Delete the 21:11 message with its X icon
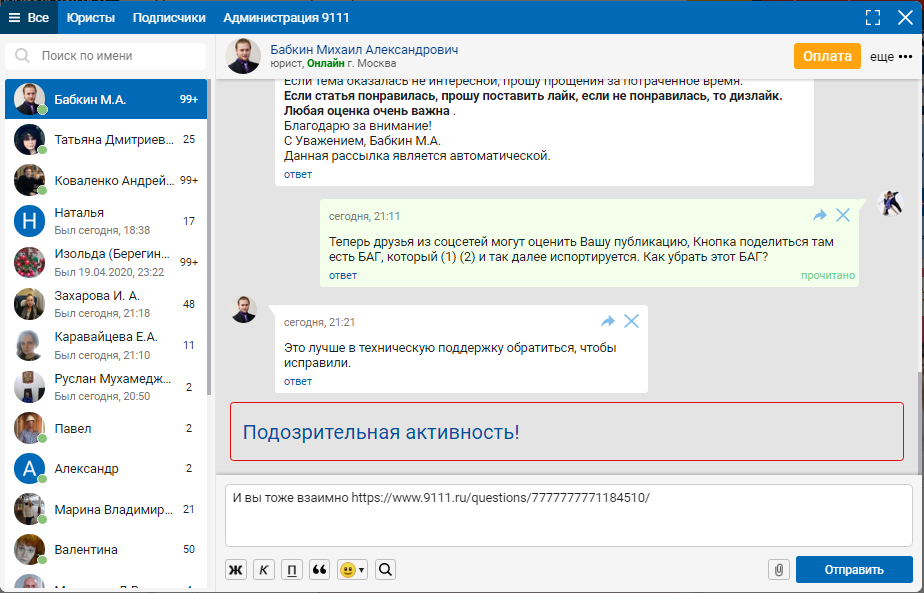The image size is (924, 593). [843, 215]
